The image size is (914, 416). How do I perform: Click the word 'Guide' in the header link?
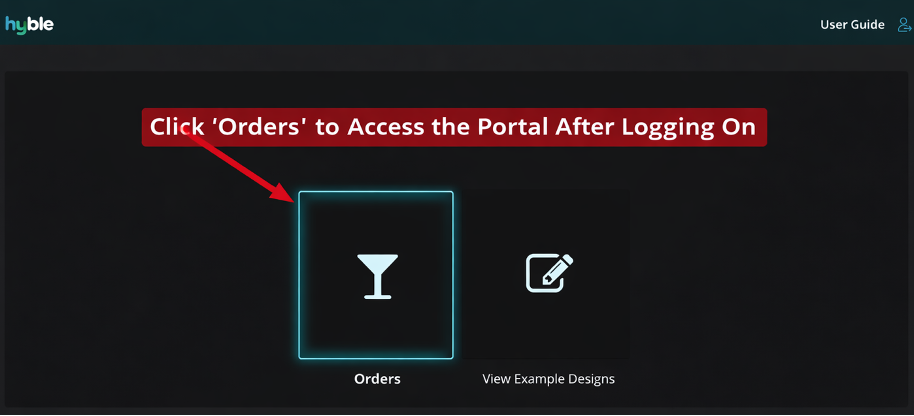[x=869, y=25]
